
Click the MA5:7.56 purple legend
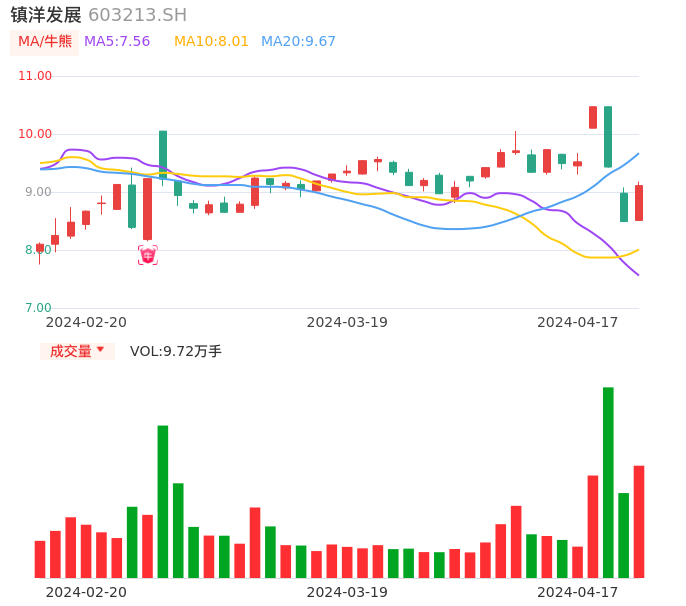click(117, 42)
